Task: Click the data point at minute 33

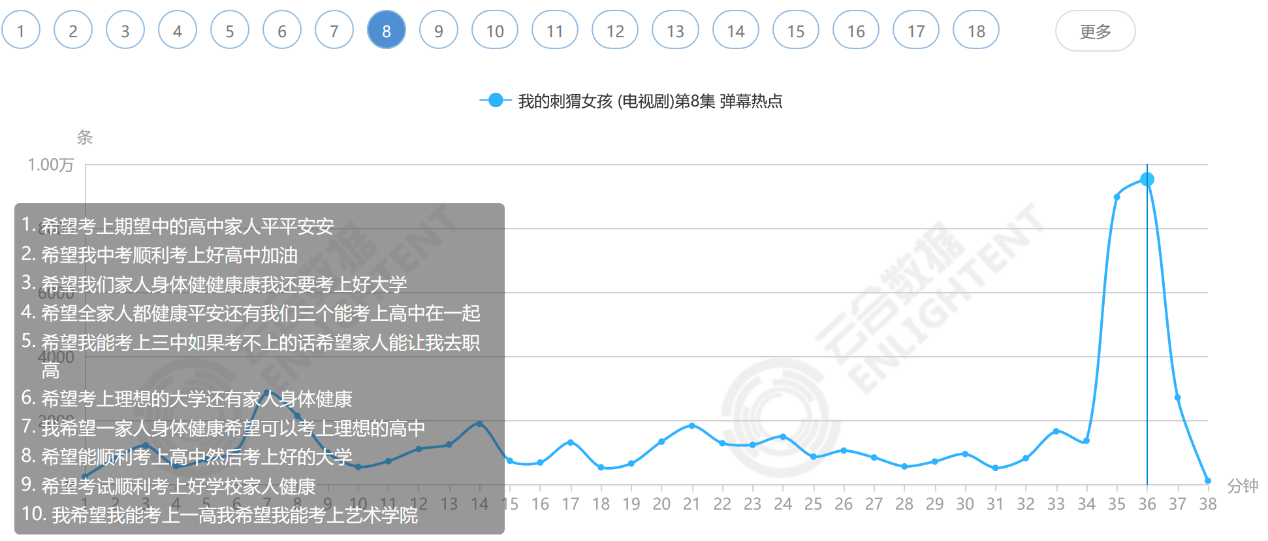Action: pyautogui.click(x=1056, y=431)
